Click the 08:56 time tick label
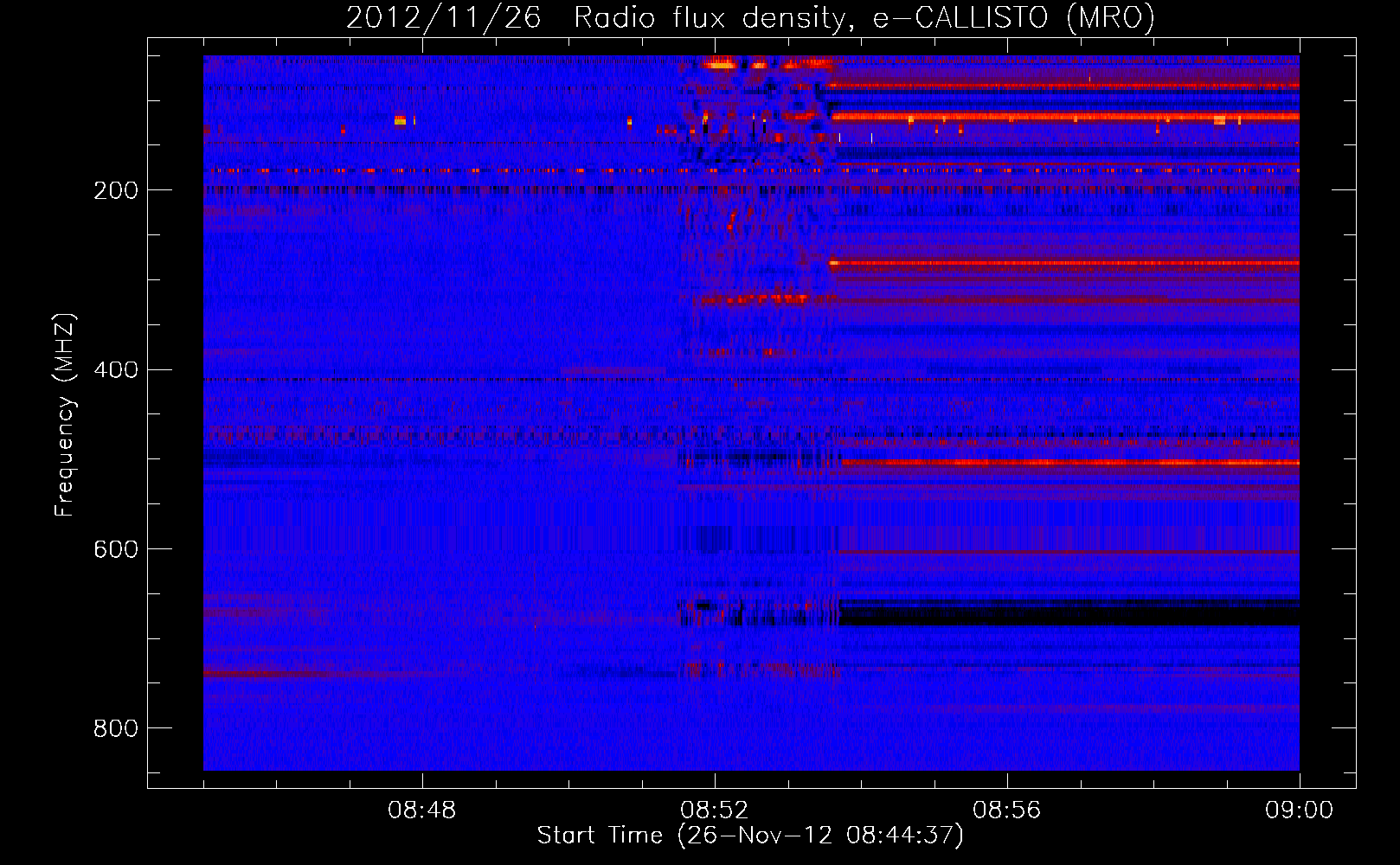The width and height of the screenshot is (1400, 865). click(x=1007, y=811)
